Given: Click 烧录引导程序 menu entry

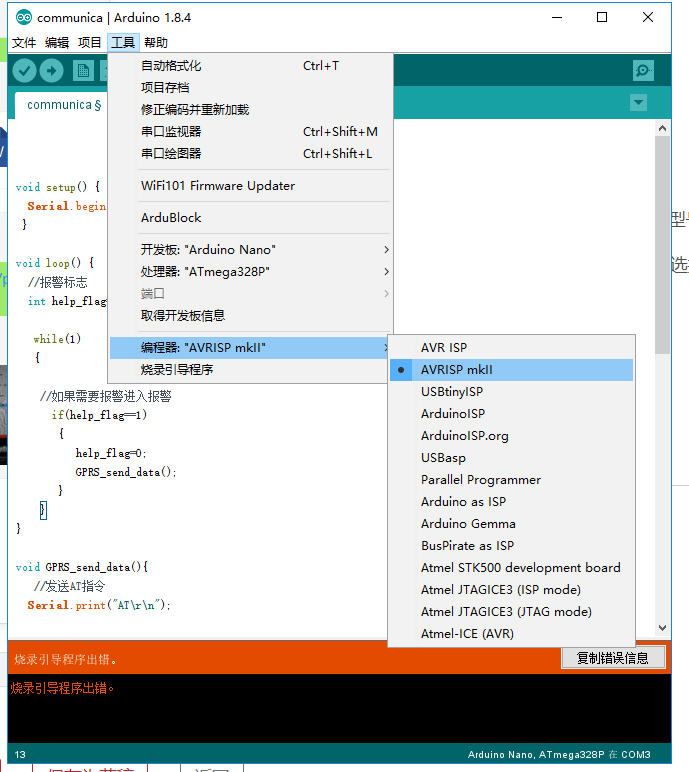Looking at the screenshot, I should point(250,370).
